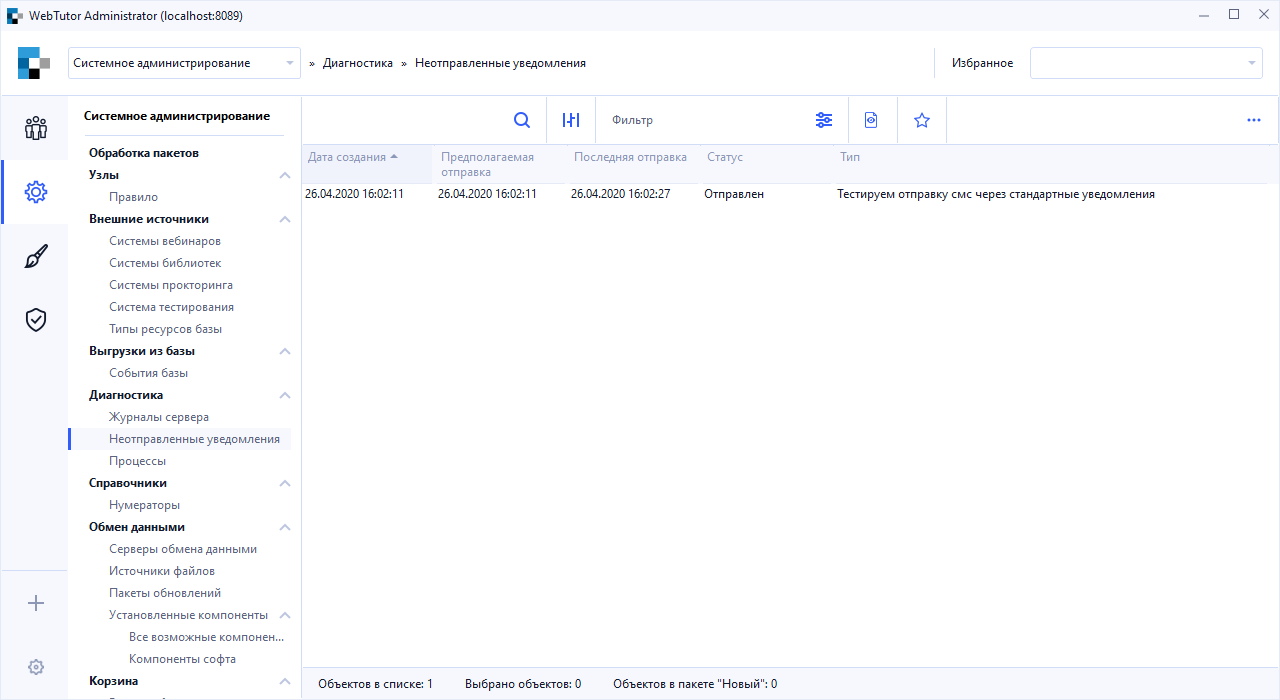
Task: Click Объектов в пакете Новый status text
Action: point(695,684)
